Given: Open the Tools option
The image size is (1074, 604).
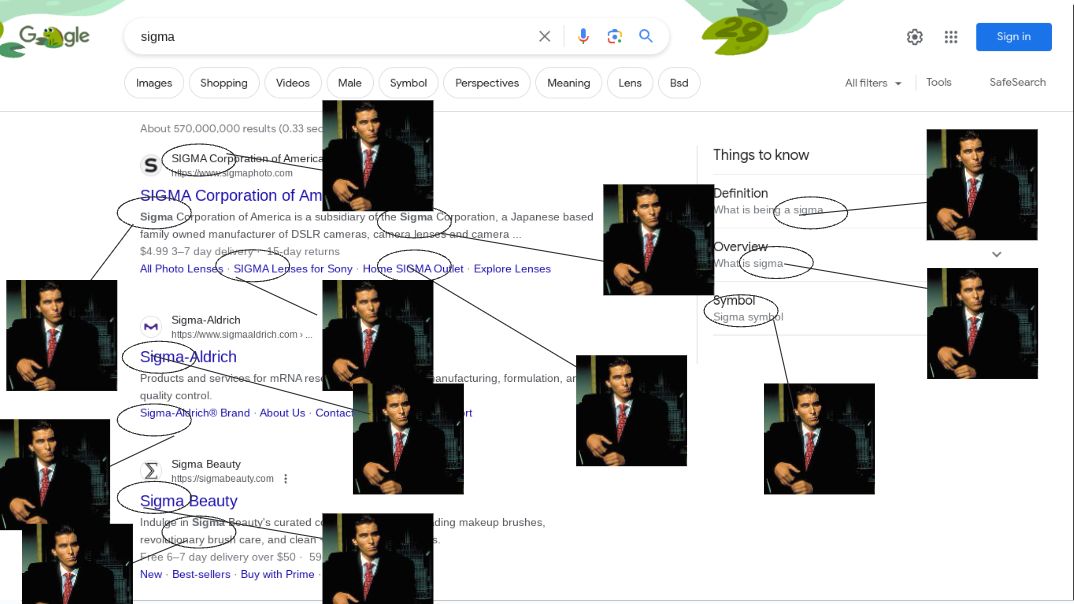Looking at the screenshot, I should tap(938, 83).
